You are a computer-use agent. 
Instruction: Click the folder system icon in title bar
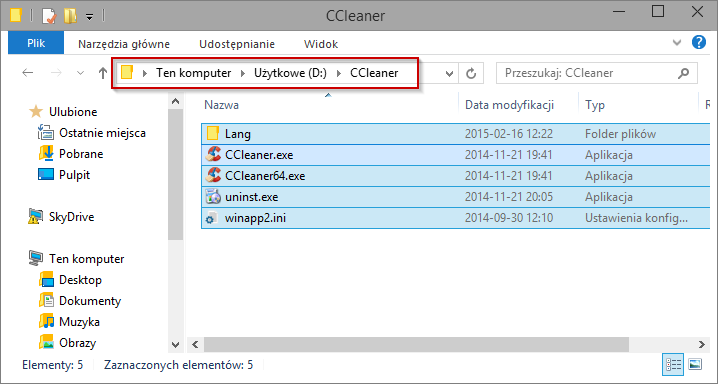click(16, 16)
